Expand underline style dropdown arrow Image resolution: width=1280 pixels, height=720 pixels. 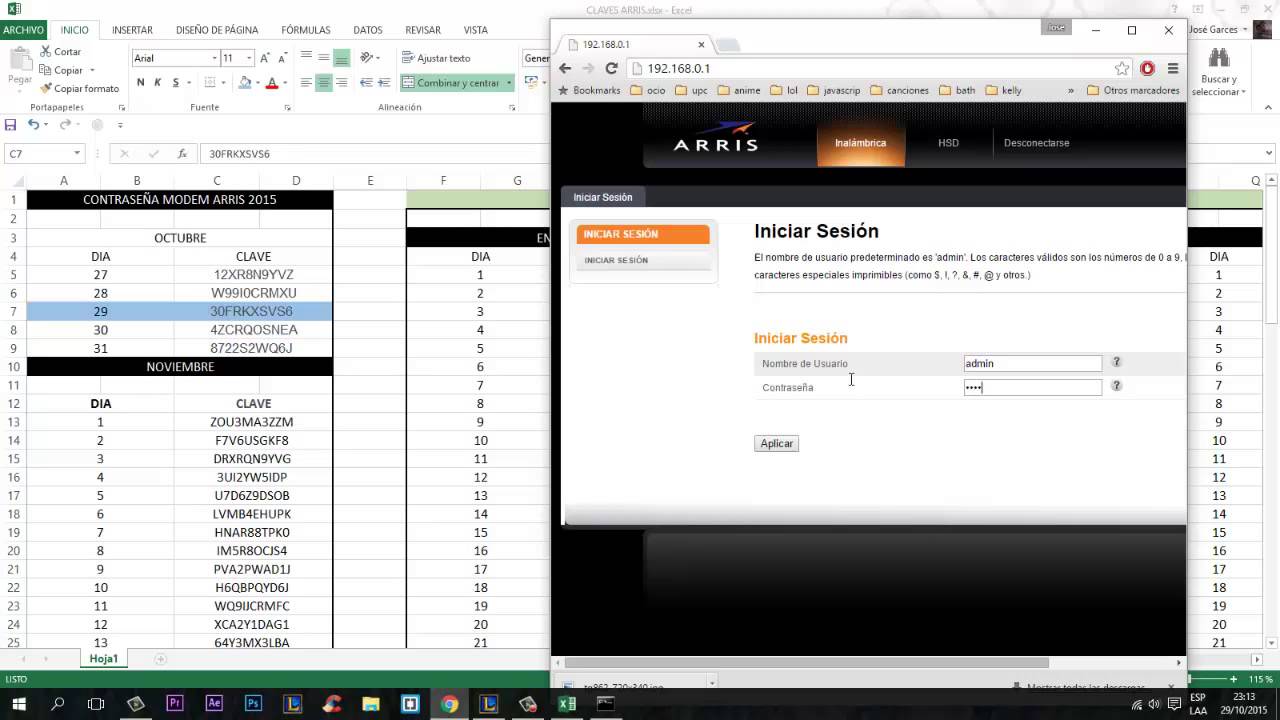click(x=188, y=83)
